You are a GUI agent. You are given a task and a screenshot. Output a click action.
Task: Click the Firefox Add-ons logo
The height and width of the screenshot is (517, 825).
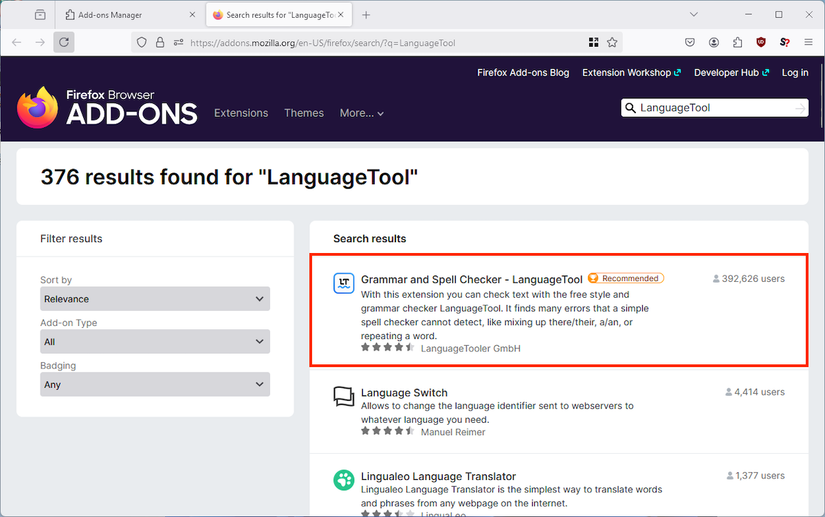[107, 108]
